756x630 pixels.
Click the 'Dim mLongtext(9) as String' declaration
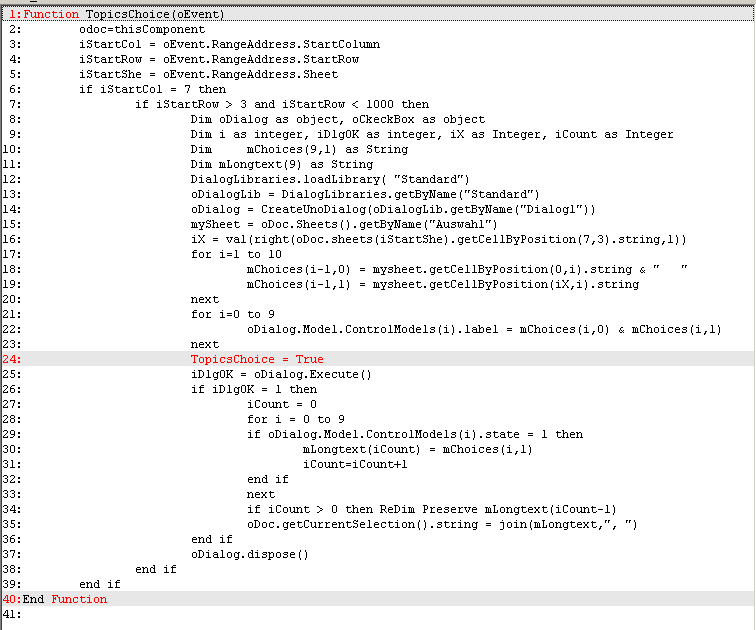pos(281,164)
